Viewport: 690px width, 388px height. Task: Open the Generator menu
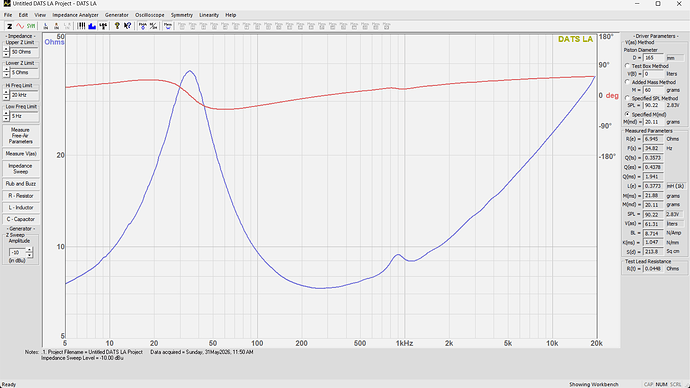click(117, 15)
